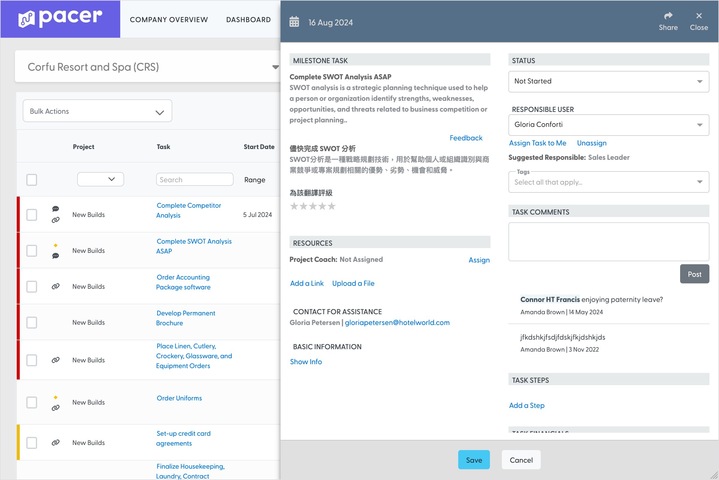Click Add a Link
Image resolution: width=719 pixels, height=480 pixels.
(307, 283)
